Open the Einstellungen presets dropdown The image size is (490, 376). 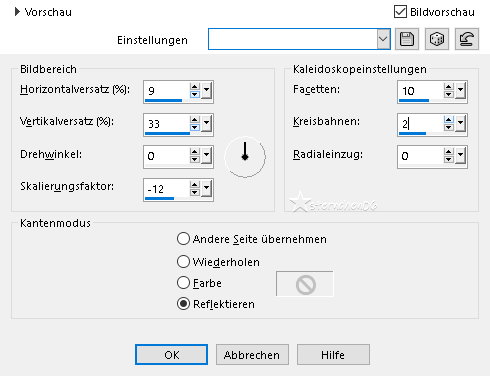pyautogui.click(x=383, y=39)
